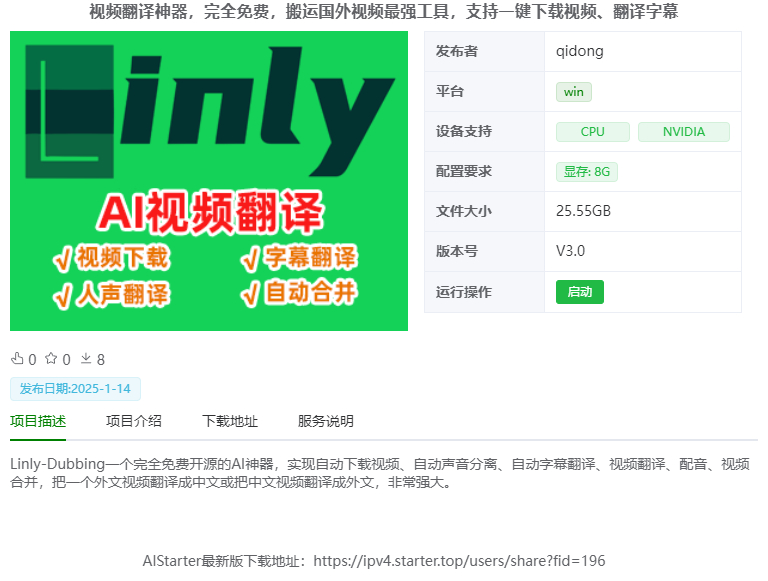Click the 发布者 label cell
Image resolution: width=768 pixels, height=581 pixels.
click(484, 51)
